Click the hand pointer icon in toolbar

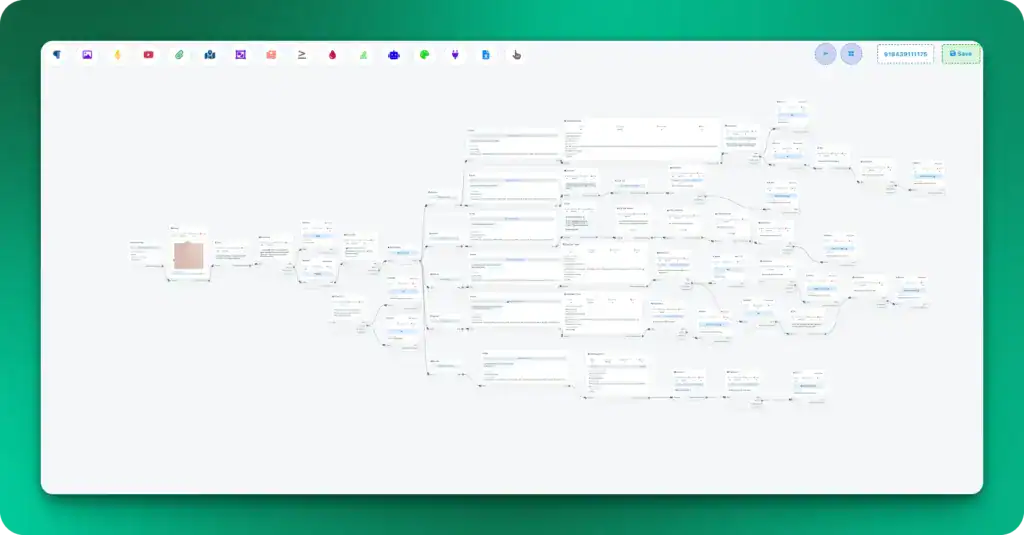pos(516,55)
